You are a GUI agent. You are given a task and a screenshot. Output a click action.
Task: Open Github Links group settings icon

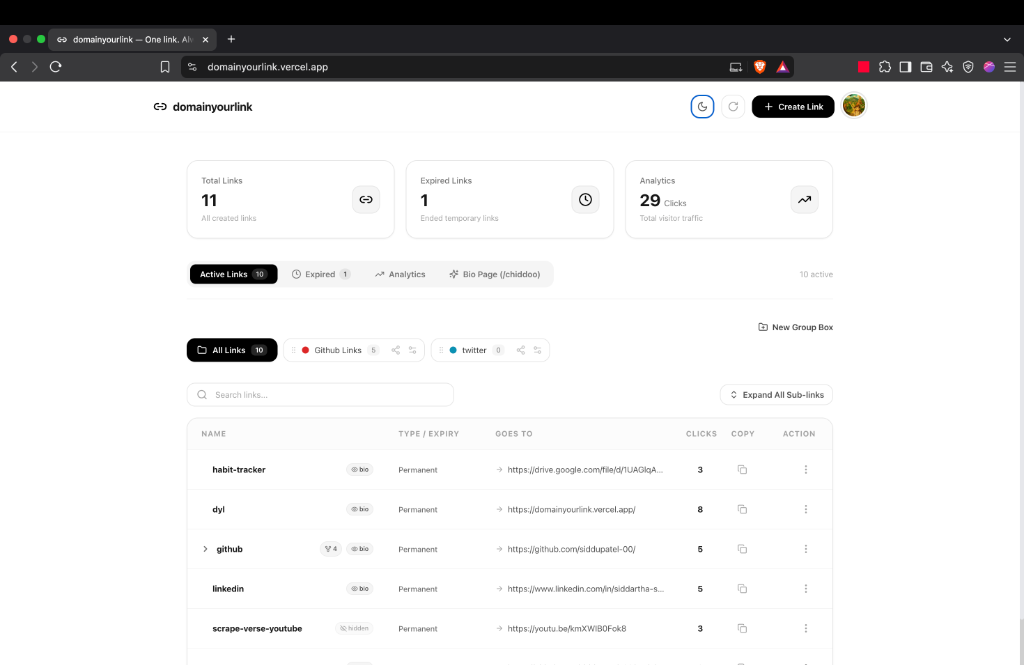413,350
